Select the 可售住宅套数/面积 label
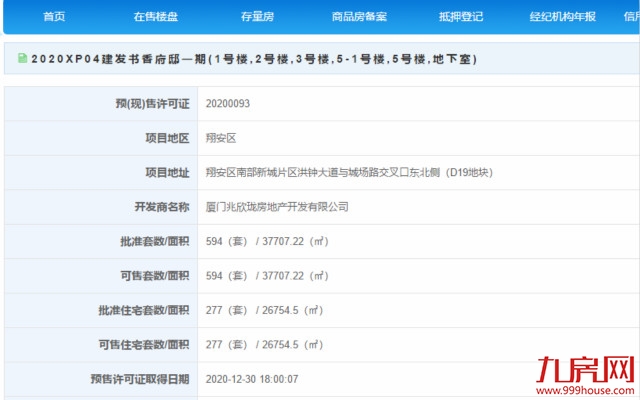This screenshot has width=640, height=400. pyautogui.click(x=144, y=345)
